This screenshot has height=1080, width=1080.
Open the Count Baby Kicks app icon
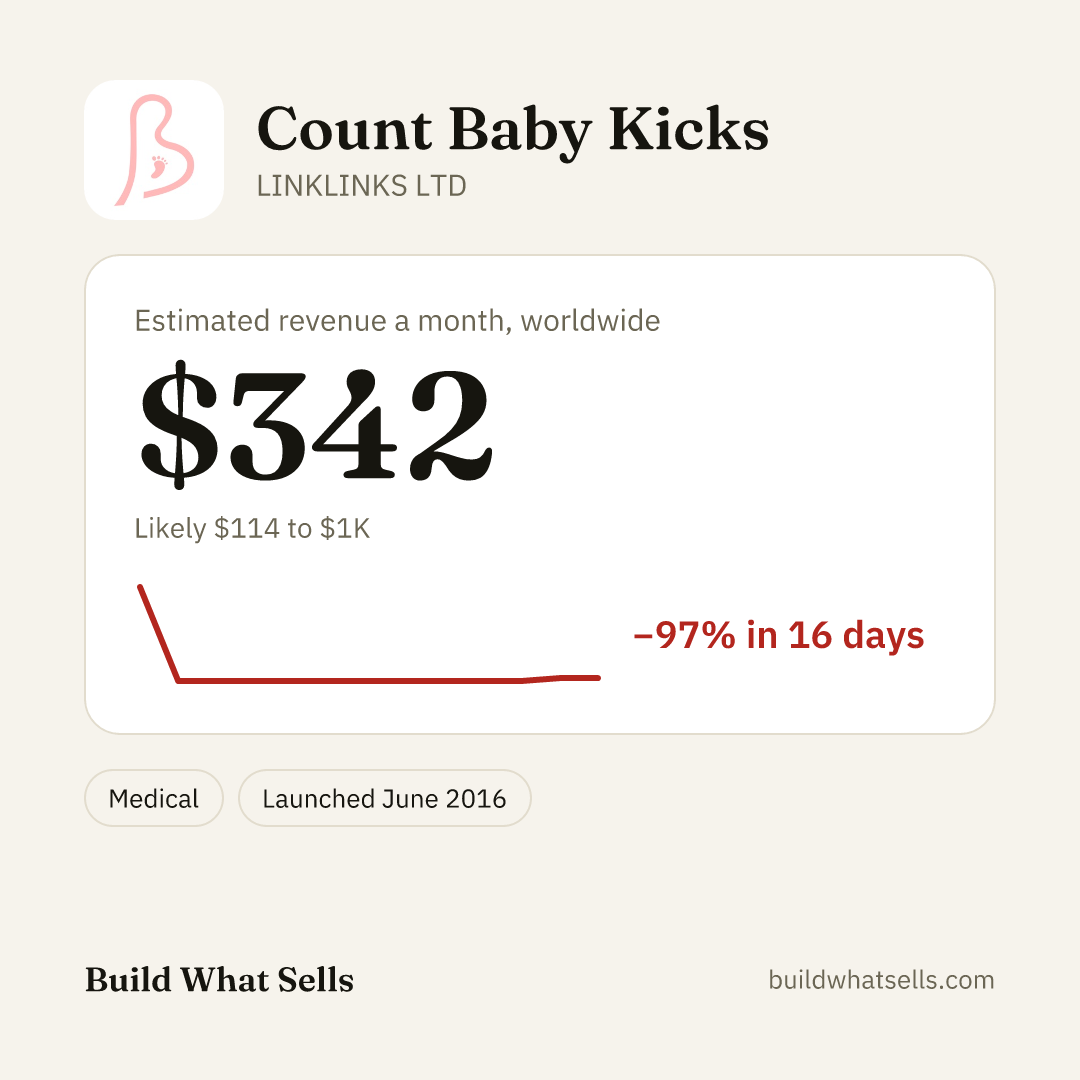[154, 150]
